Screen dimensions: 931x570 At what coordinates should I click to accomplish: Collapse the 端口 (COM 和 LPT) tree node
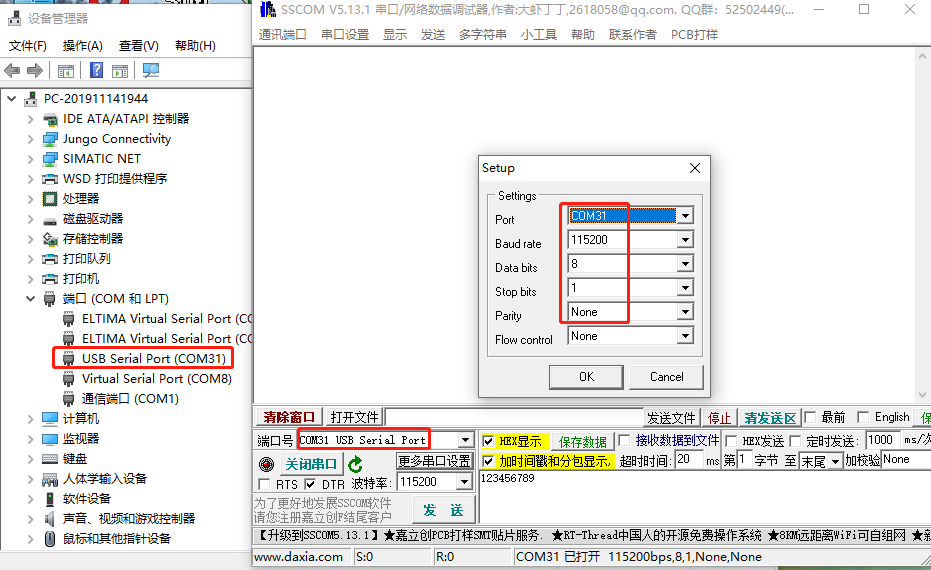(30, 299)
